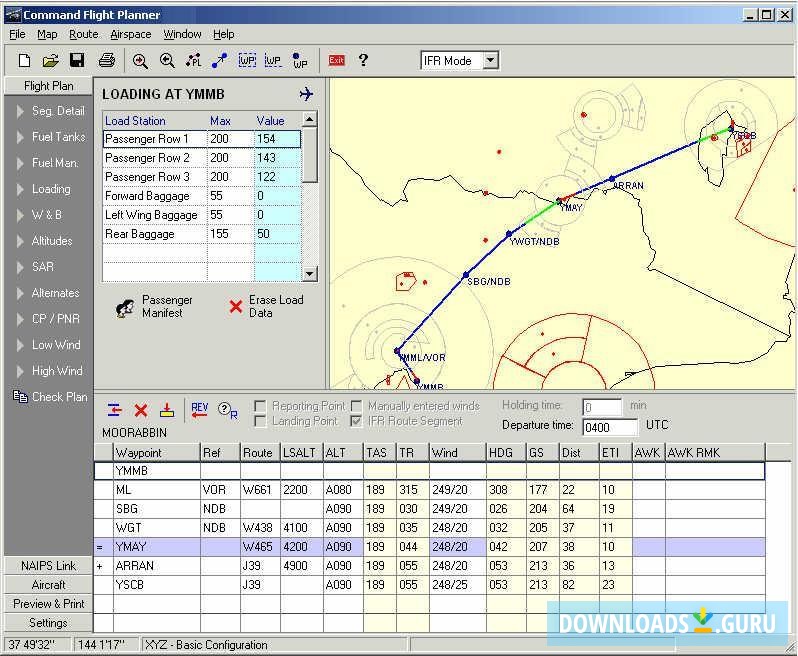Expand the CP / PNR section
Screen dimensions: 798x656
coord(21,319)
